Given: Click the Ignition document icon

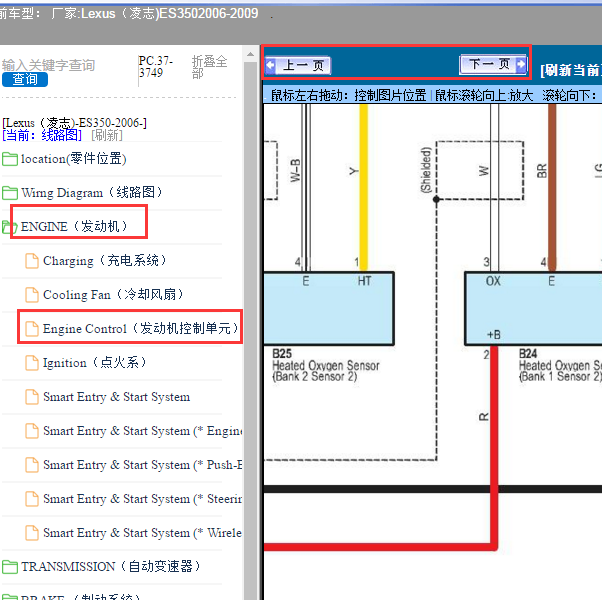Looking at the screenshot, I should pos(32,363).
